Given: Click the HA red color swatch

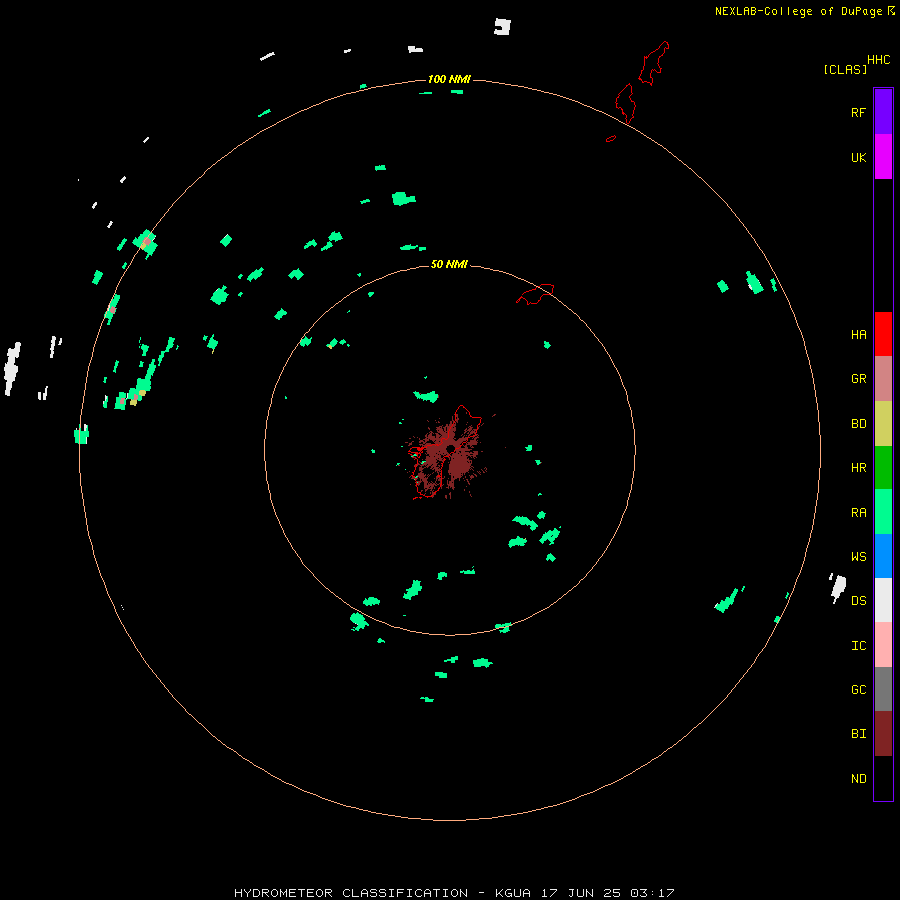Looking at the screenshot, I should point(883,334).
